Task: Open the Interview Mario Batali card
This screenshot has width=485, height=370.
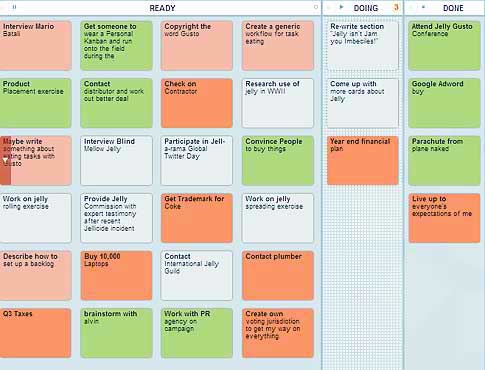Action: [35, 46]
